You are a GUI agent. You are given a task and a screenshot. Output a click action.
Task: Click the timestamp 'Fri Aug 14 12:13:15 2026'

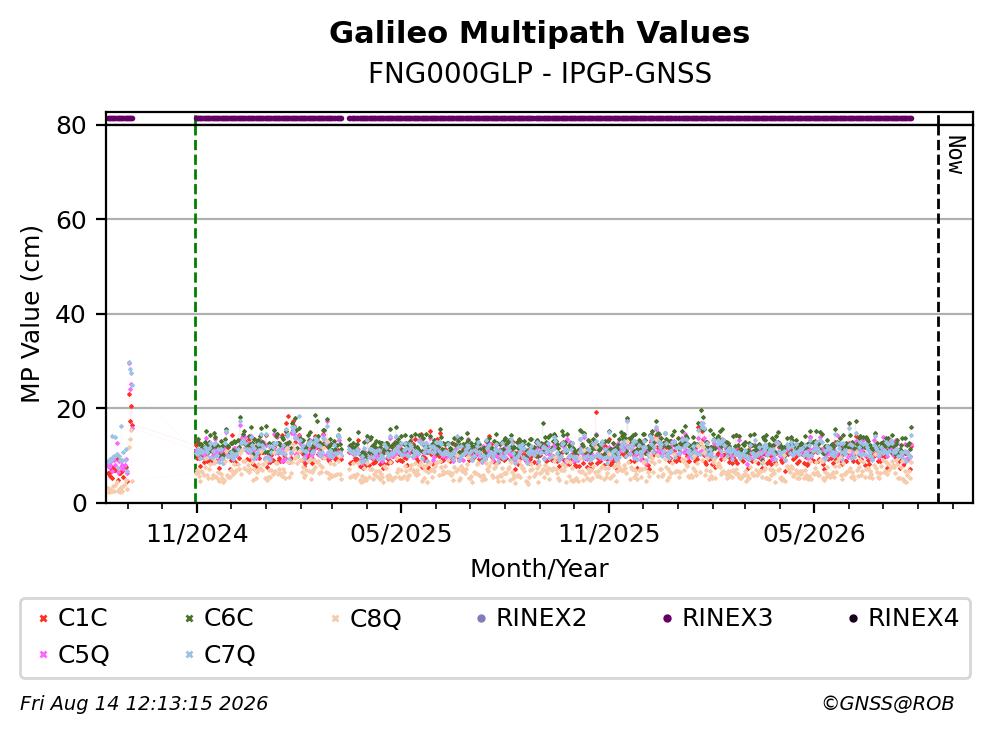point(144,704)
